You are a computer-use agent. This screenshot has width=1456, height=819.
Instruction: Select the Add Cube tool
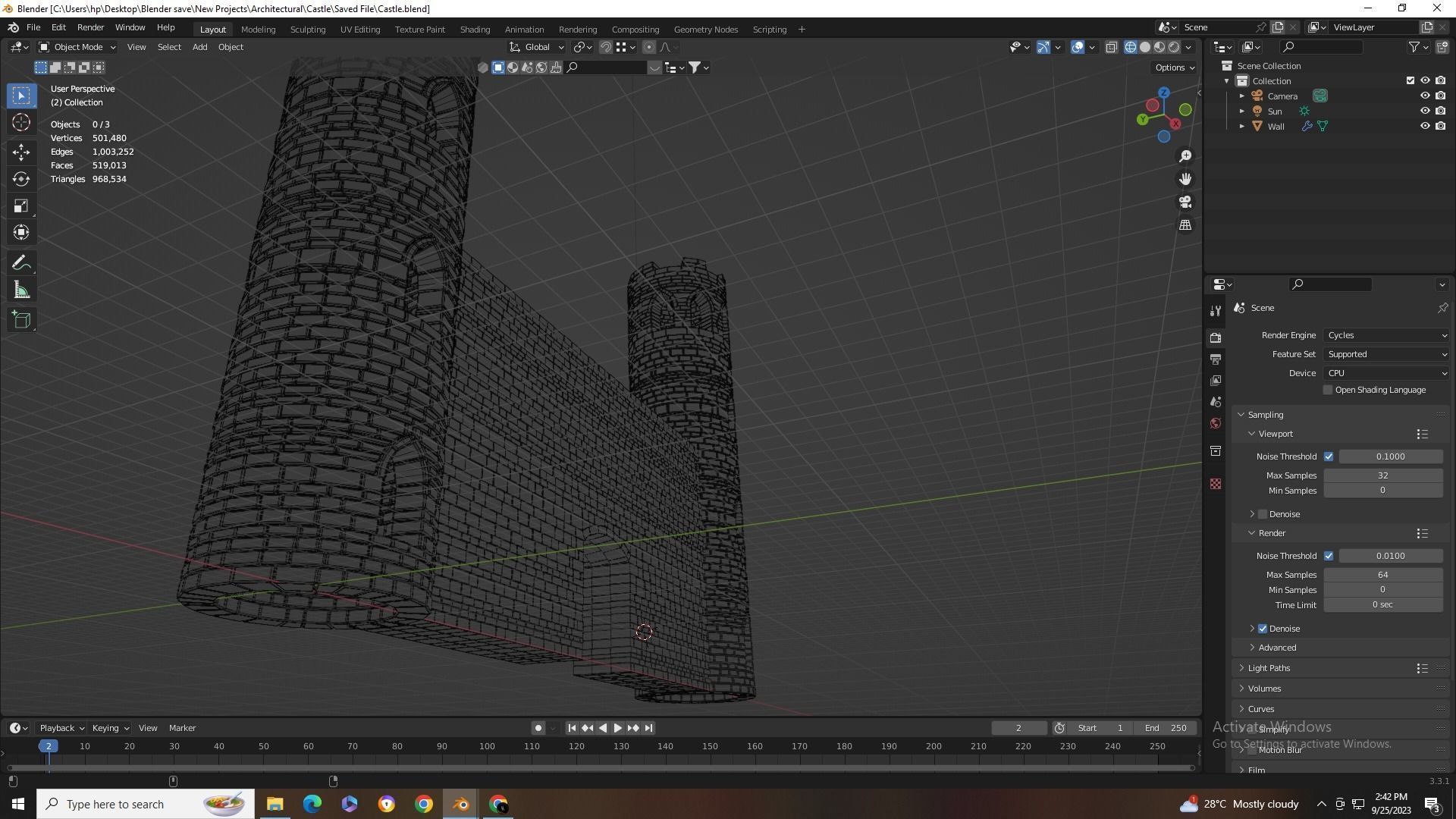pyautogui.click(x=21, y=320)
